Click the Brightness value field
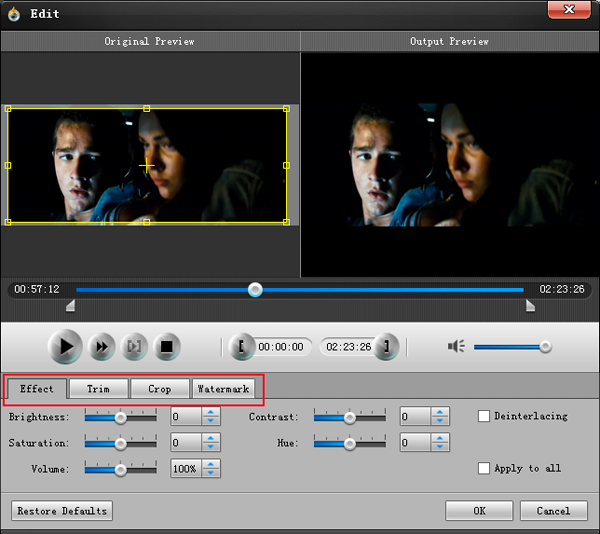 [x=186, y=417]
